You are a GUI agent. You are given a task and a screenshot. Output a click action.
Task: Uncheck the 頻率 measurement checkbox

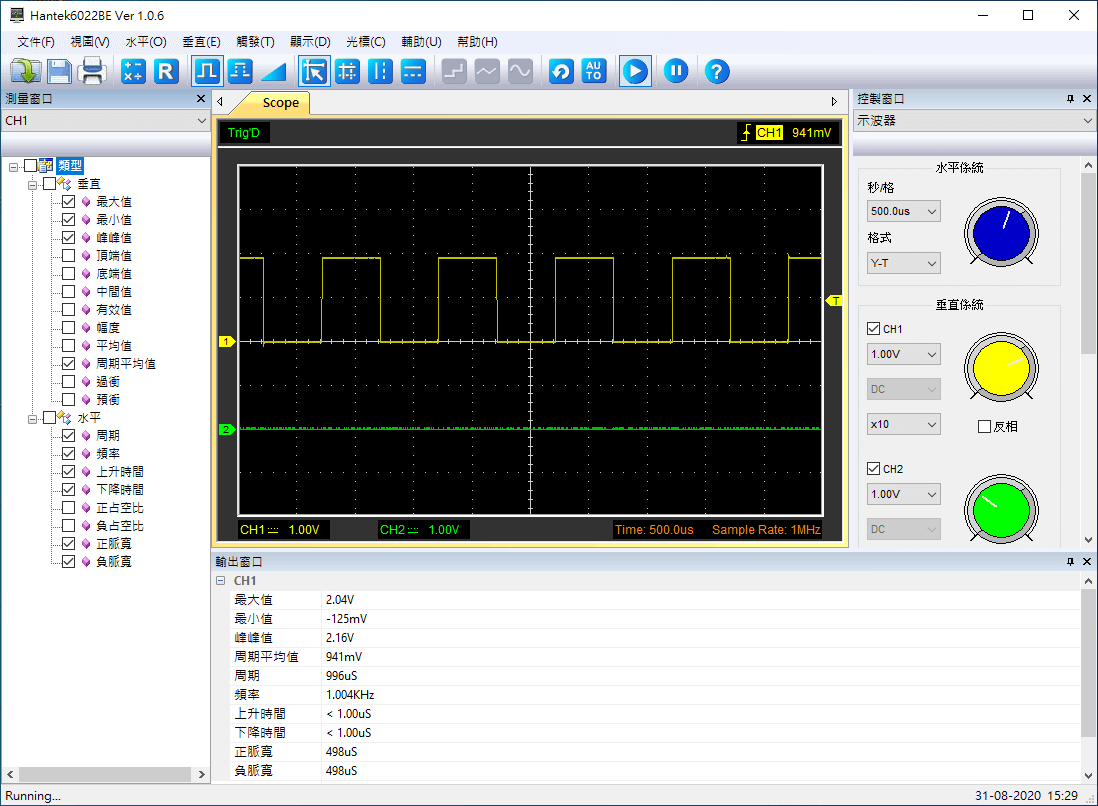tap(68, 454)
